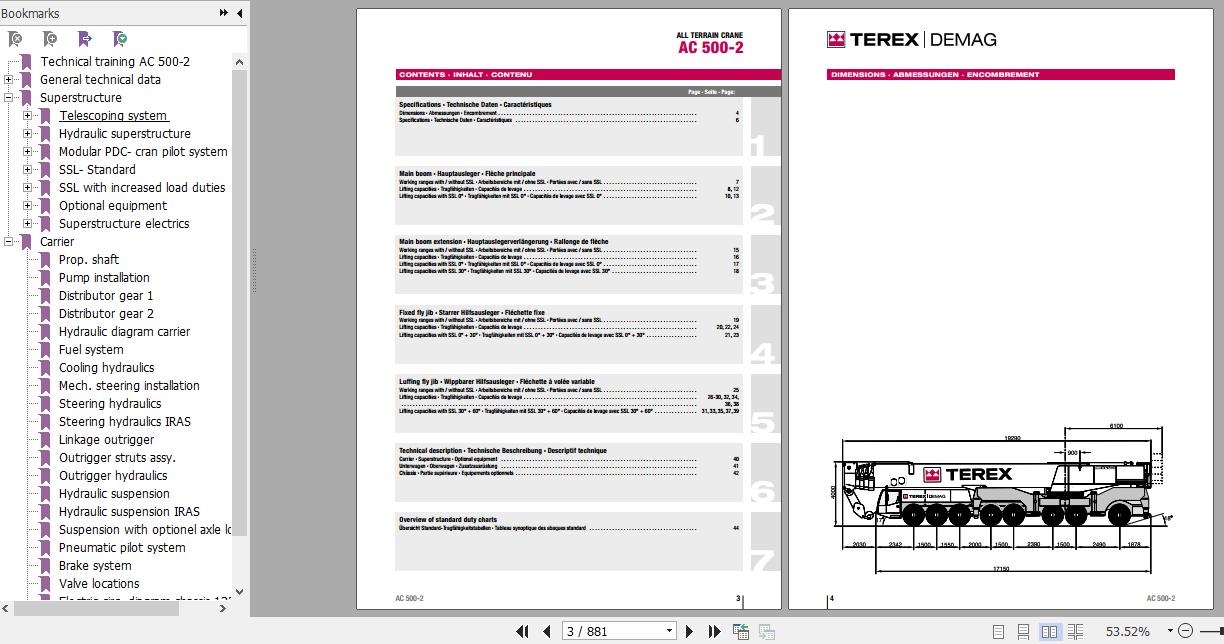1224x644 pixels.
Task: Open the zoom percentage dropdown
Action: coord(1170,630)
